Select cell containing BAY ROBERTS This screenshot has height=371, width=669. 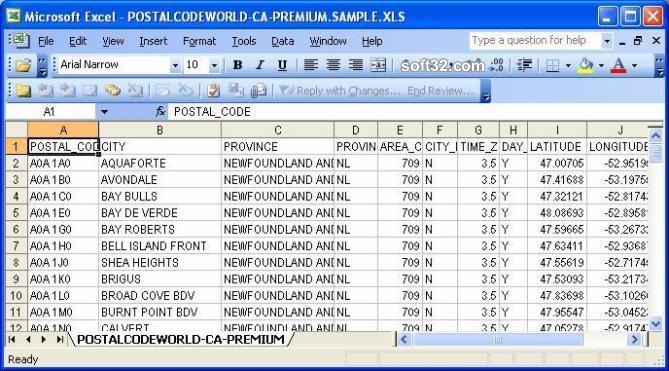pyautogui.click(x=160, y=229)
